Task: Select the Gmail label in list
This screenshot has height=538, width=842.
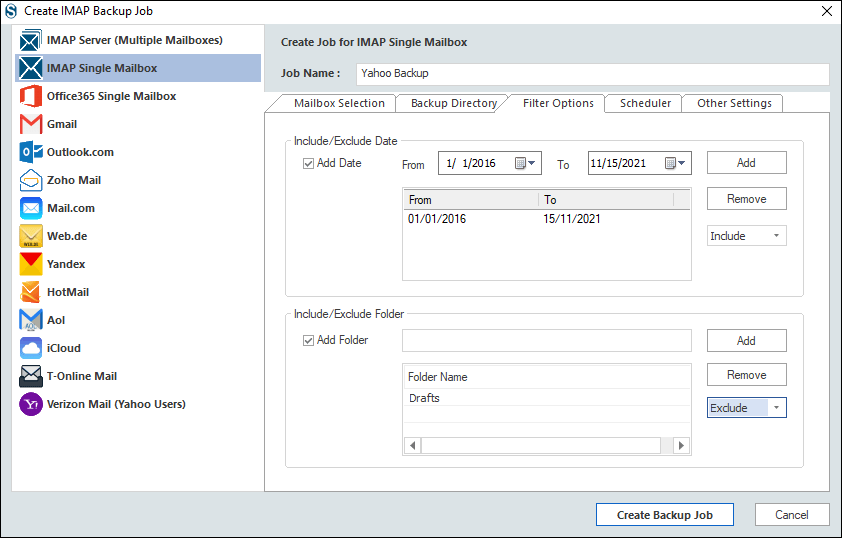Action: pos(62,124)
